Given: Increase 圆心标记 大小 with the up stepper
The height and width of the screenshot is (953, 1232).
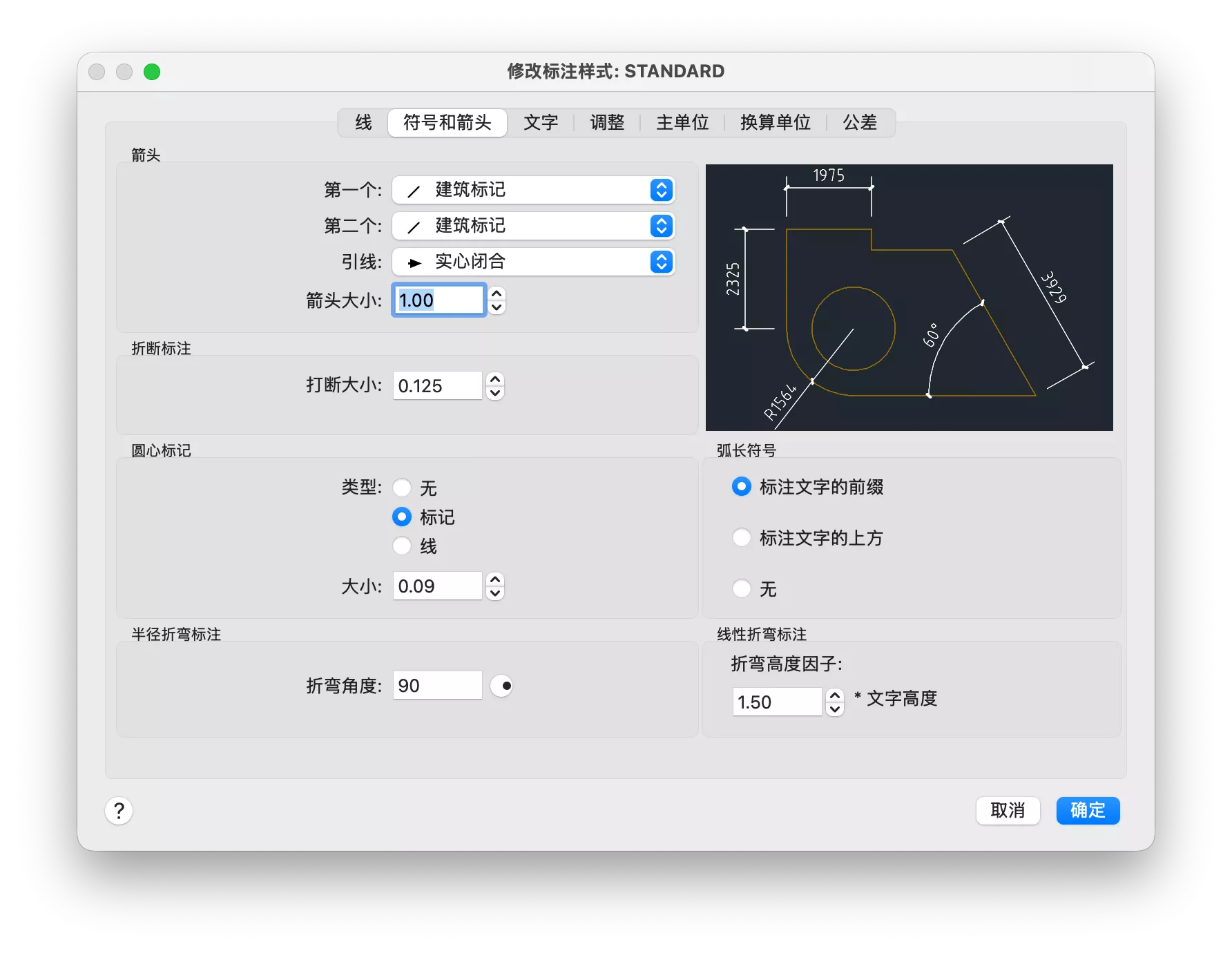Looking at the screenshot, I should [x=495, y=579].
